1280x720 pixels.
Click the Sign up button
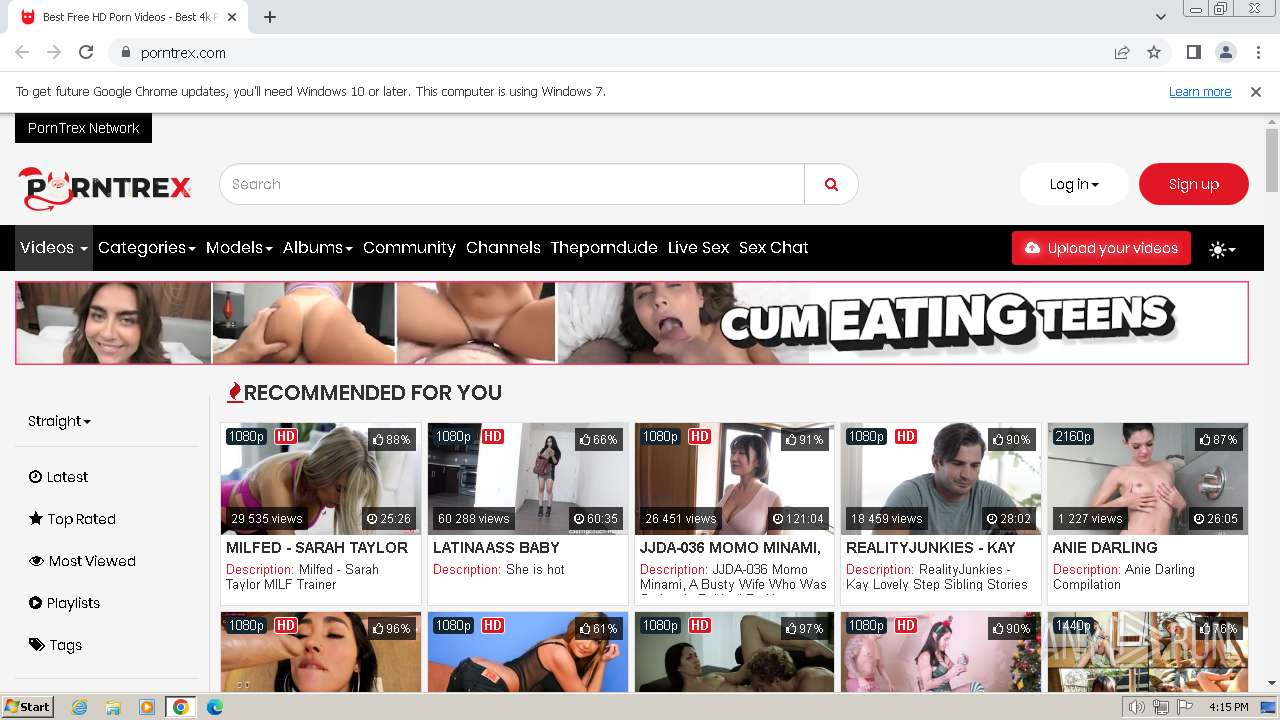pyautogui.click(x=1193, y=184)
